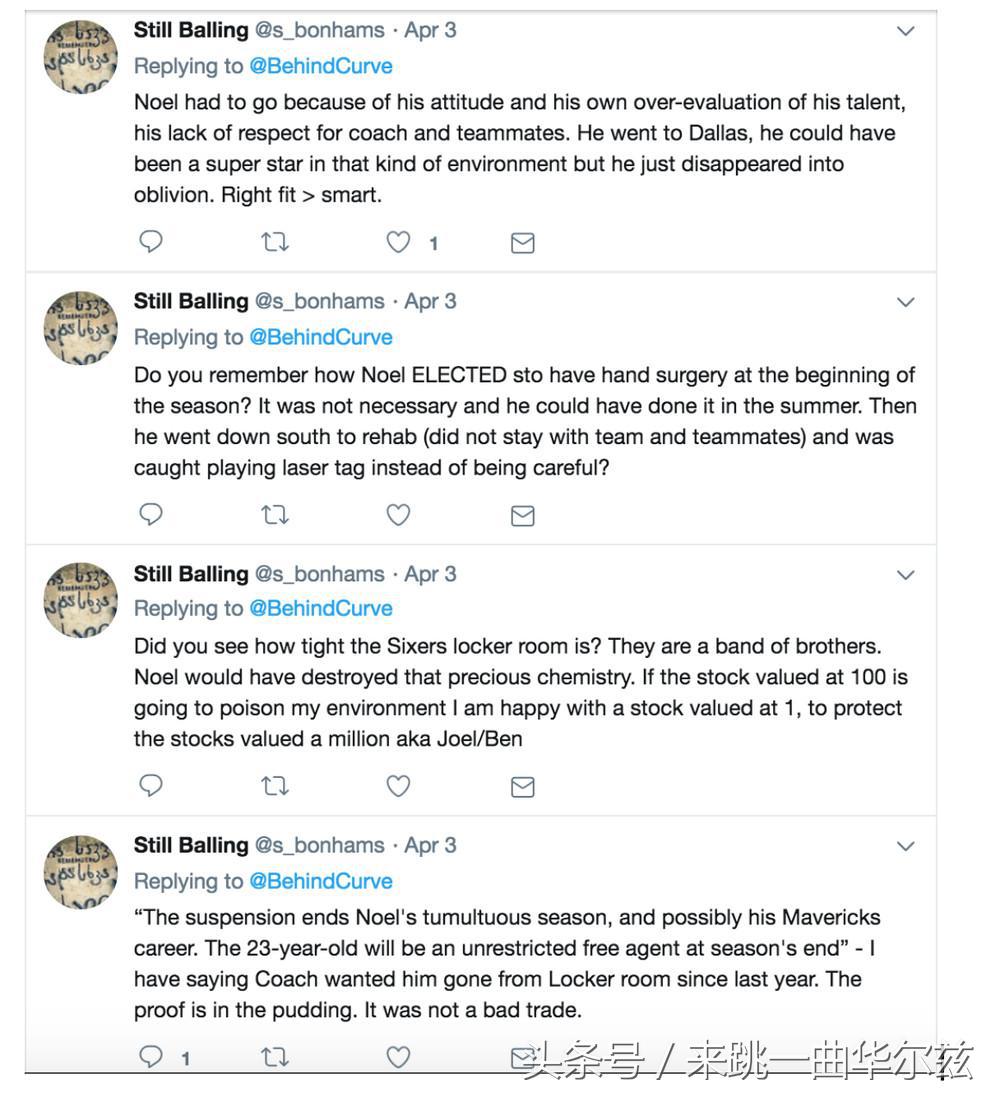Open reply box on the first tweet

pos(150,242)
